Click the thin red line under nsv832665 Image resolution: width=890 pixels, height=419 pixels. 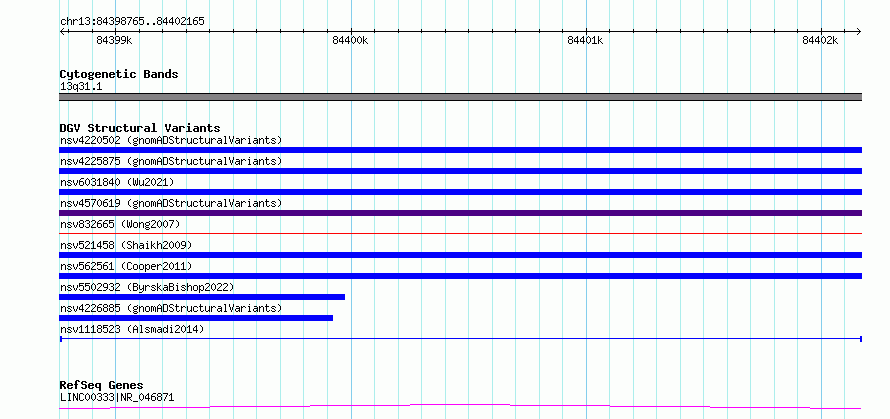tap(460, 233)
